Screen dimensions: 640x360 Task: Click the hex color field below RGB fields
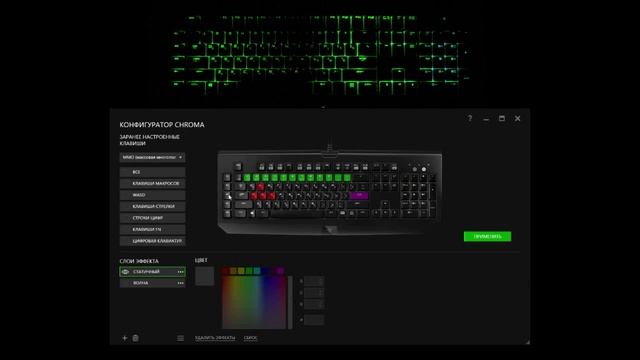314,320
